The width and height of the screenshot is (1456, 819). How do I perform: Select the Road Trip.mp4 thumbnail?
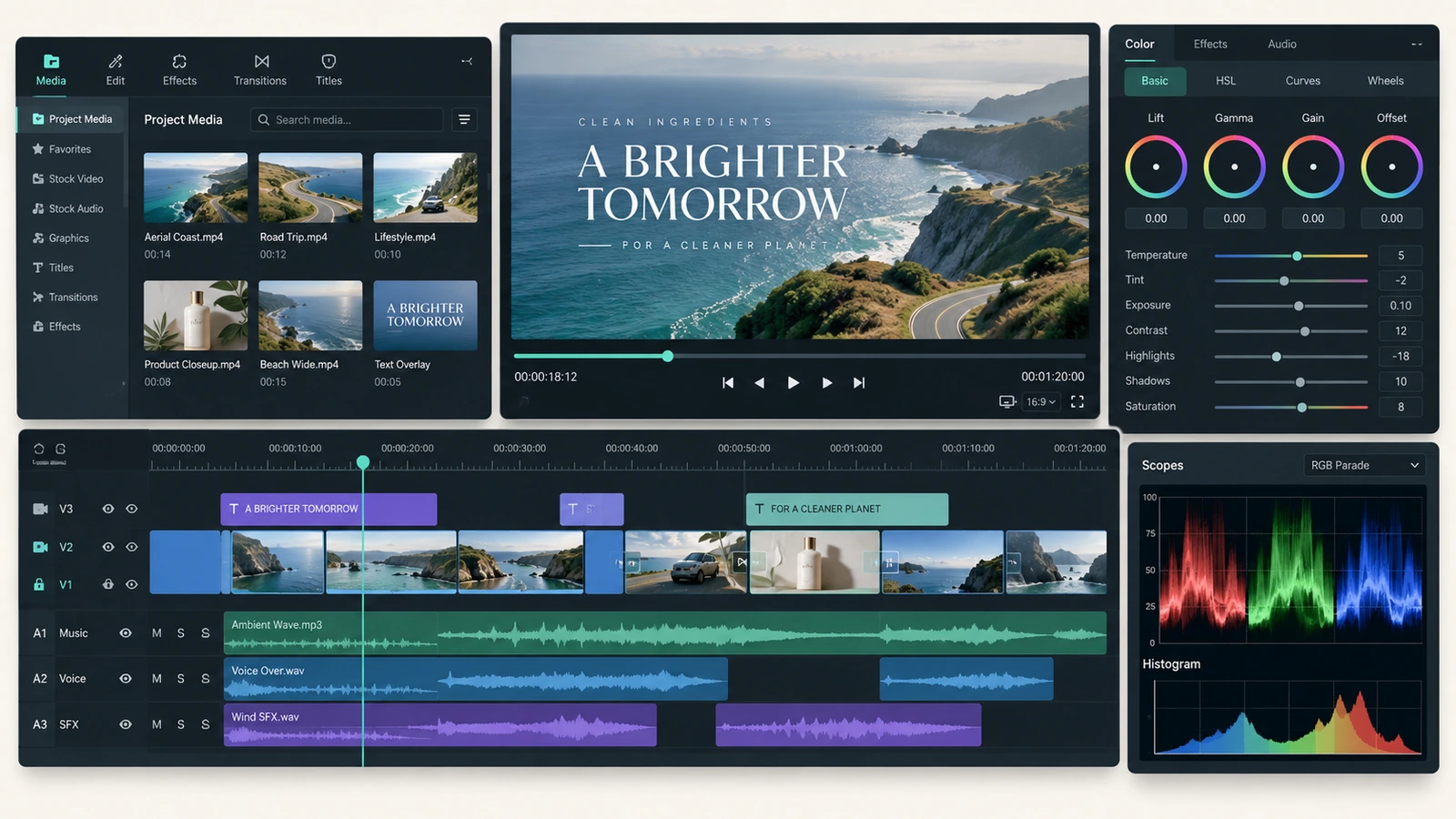[x=310, y=187]
